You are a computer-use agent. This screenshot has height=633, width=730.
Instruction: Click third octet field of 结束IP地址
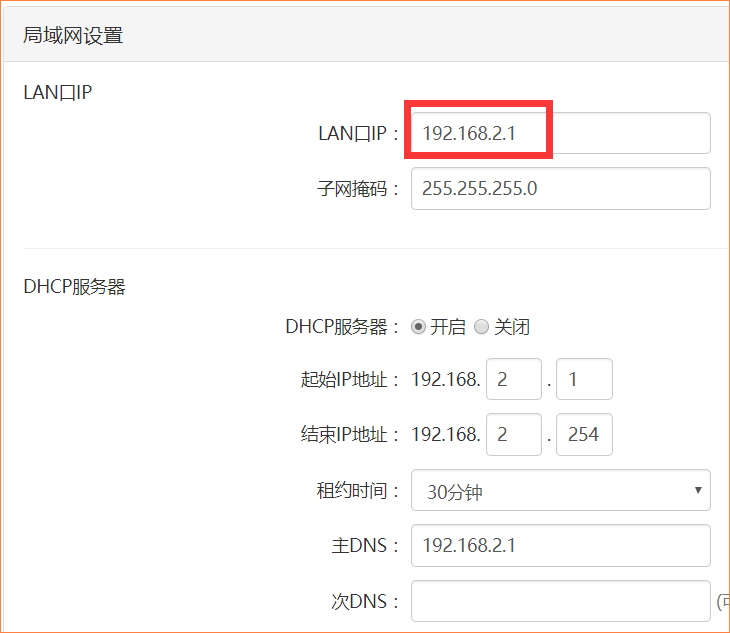(514, 434)
